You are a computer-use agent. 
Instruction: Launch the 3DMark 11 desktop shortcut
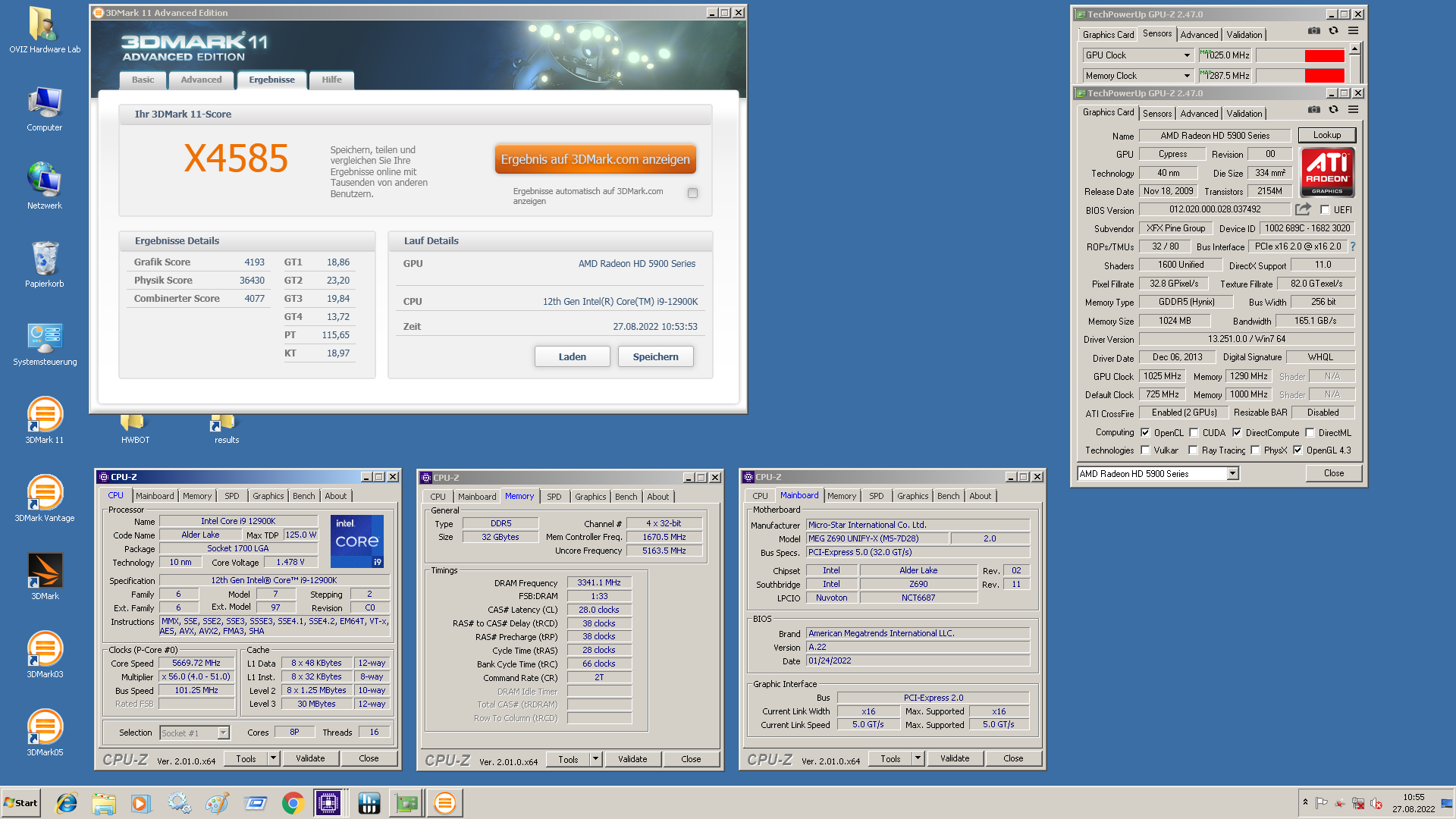[x=45, y=421]
